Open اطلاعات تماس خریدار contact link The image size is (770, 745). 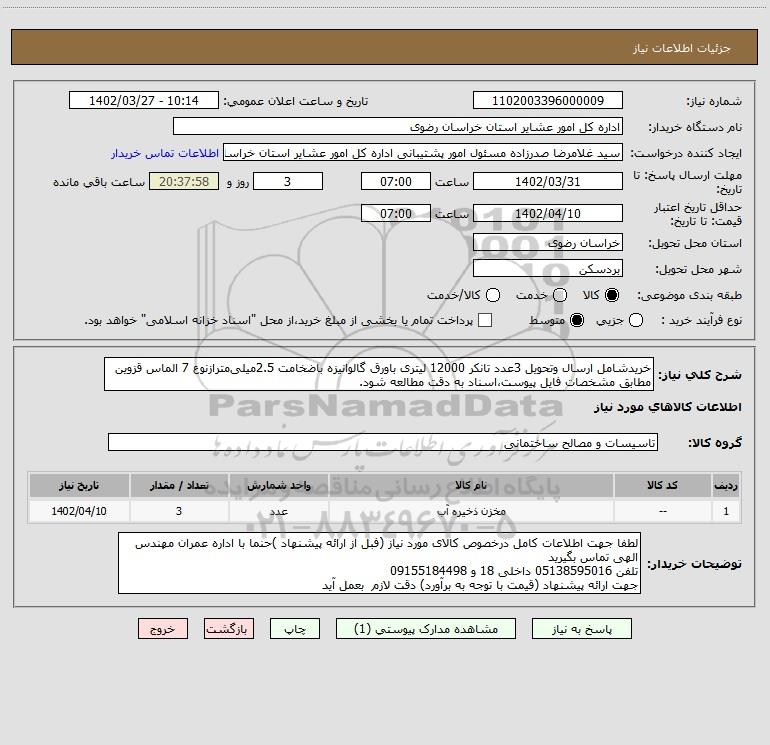pyautogui.click(x=165, y=153)
